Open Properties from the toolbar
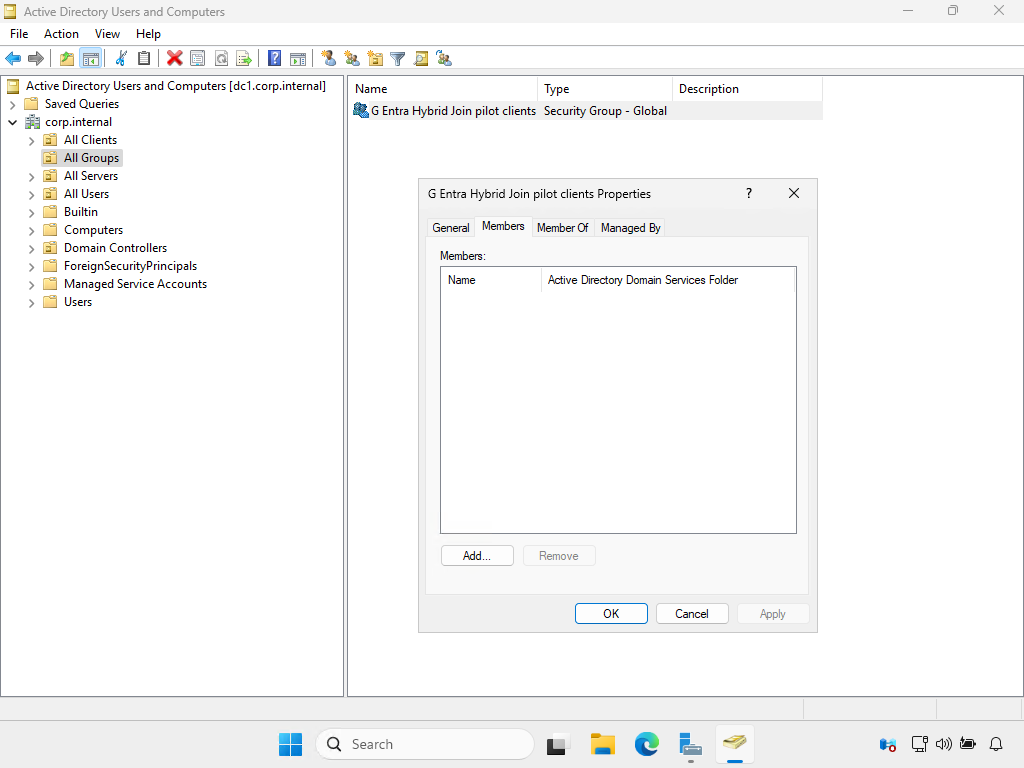This screenshot has width=1024, height=768. tap(197, 59)
